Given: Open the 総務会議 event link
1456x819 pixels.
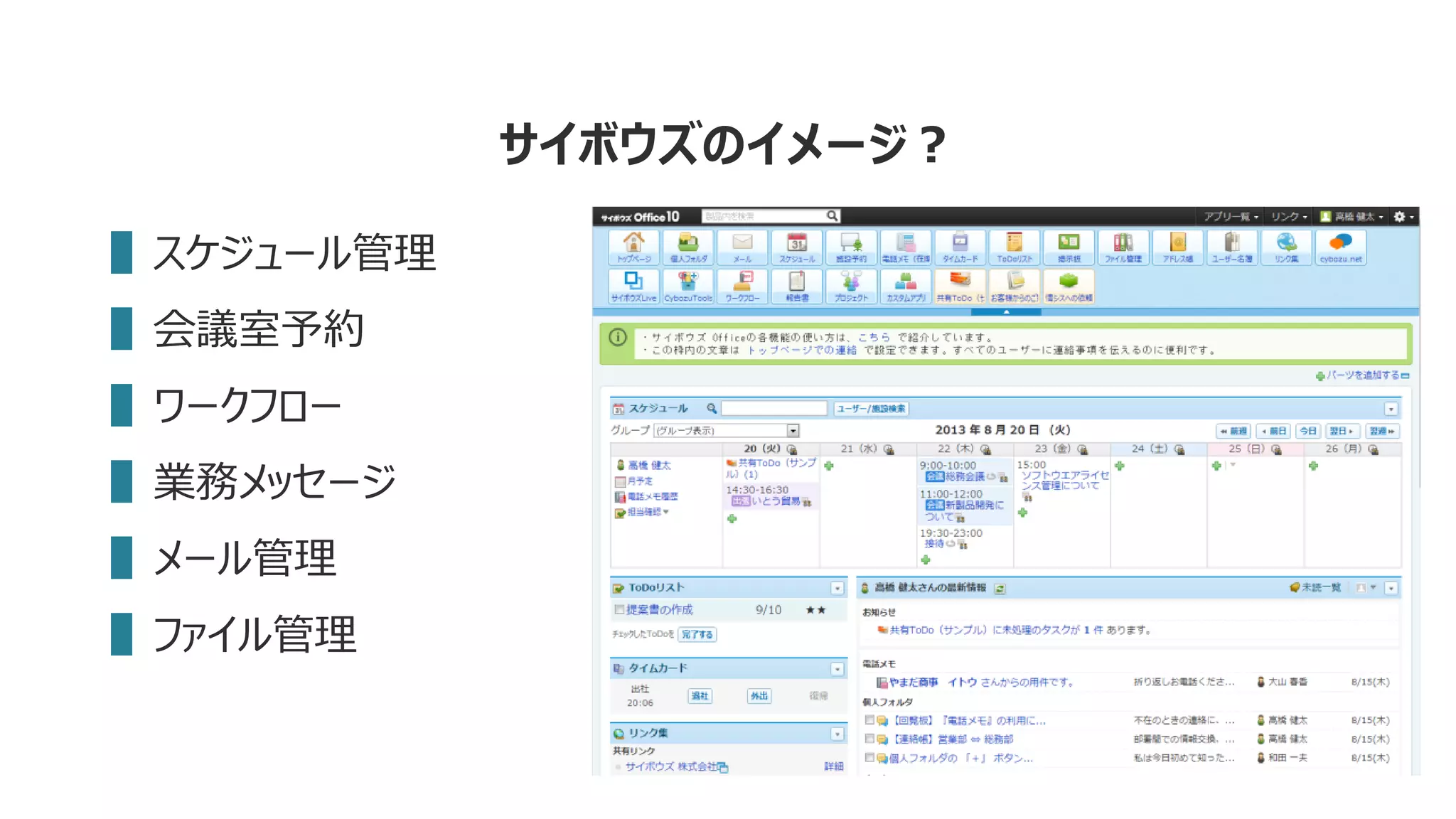Looking at the screenshot, I should (965, 476).
